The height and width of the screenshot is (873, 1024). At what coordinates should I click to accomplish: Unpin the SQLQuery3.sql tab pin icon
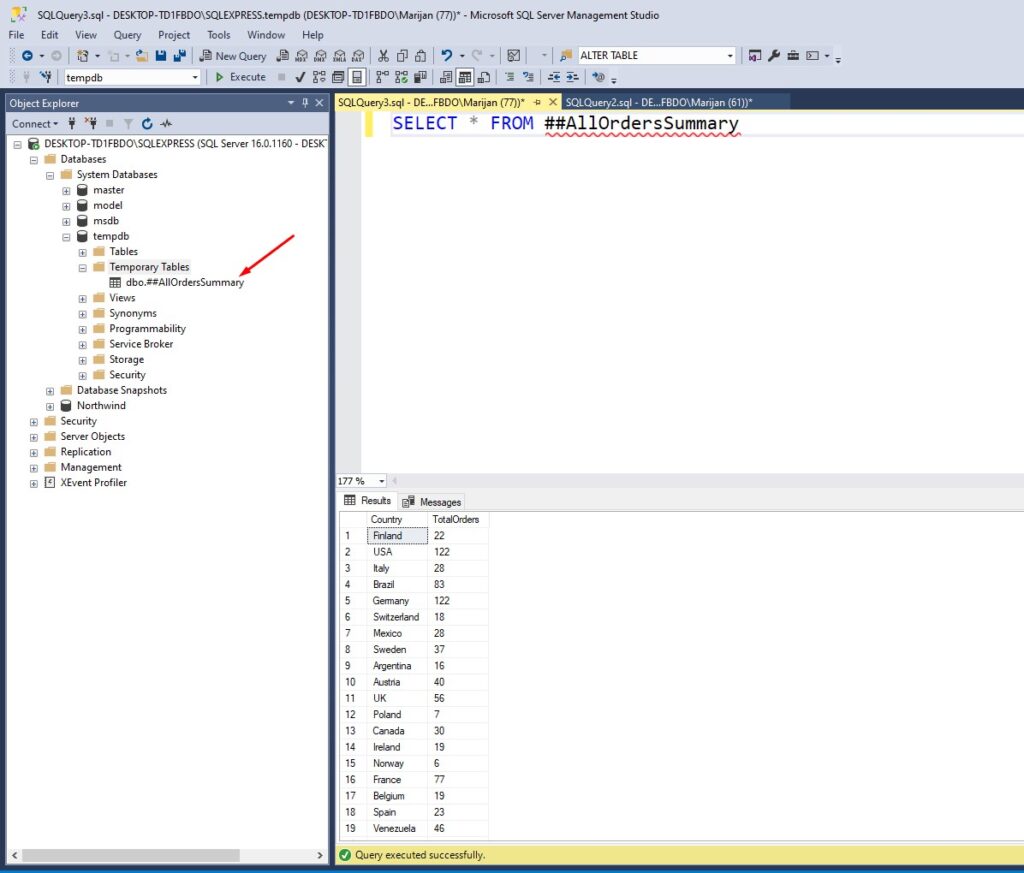coord(539,101)
